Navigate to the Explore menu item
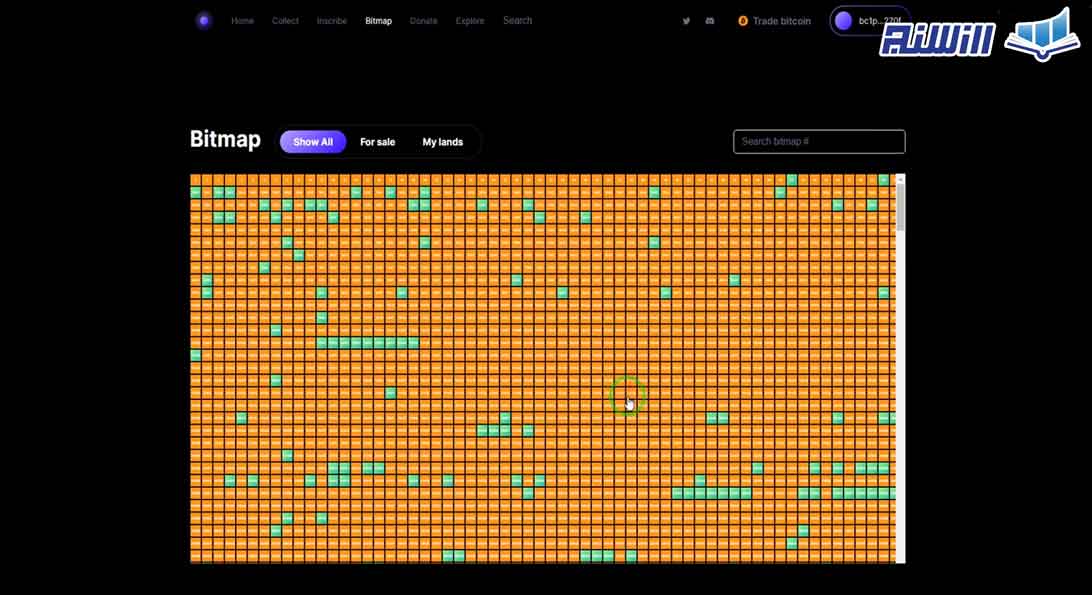 tap(469, 20)
